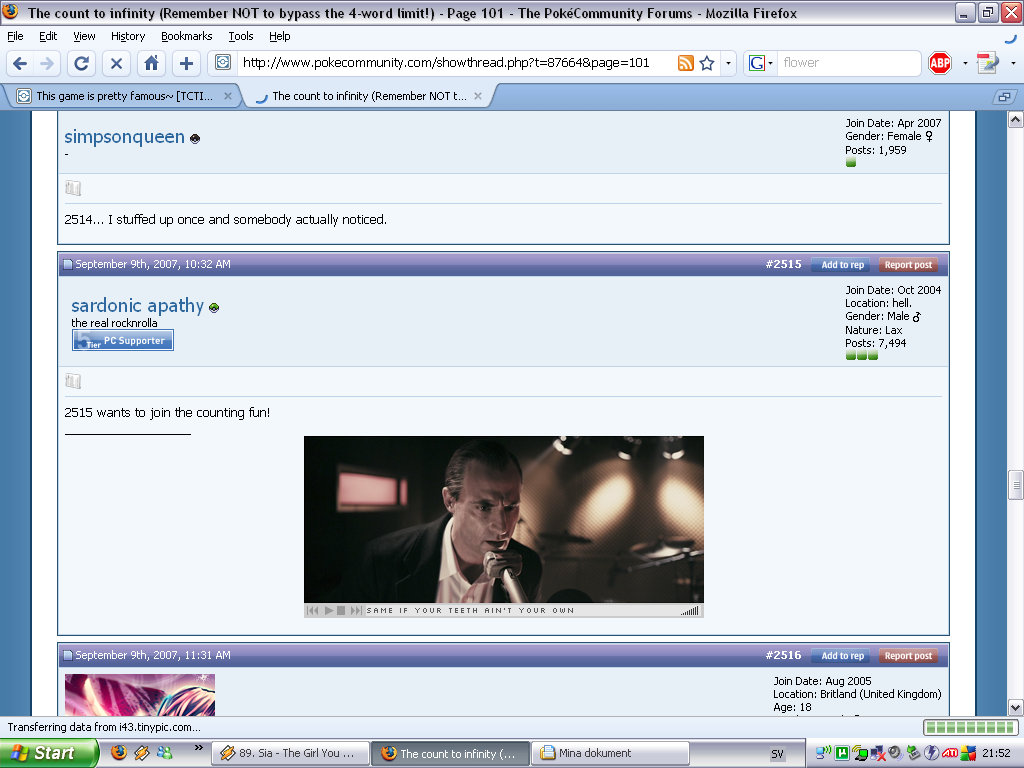This screenshot has height=768, width=1024.
Task: Click simpsonqueen's online status icon
Action: pos(195,138)
